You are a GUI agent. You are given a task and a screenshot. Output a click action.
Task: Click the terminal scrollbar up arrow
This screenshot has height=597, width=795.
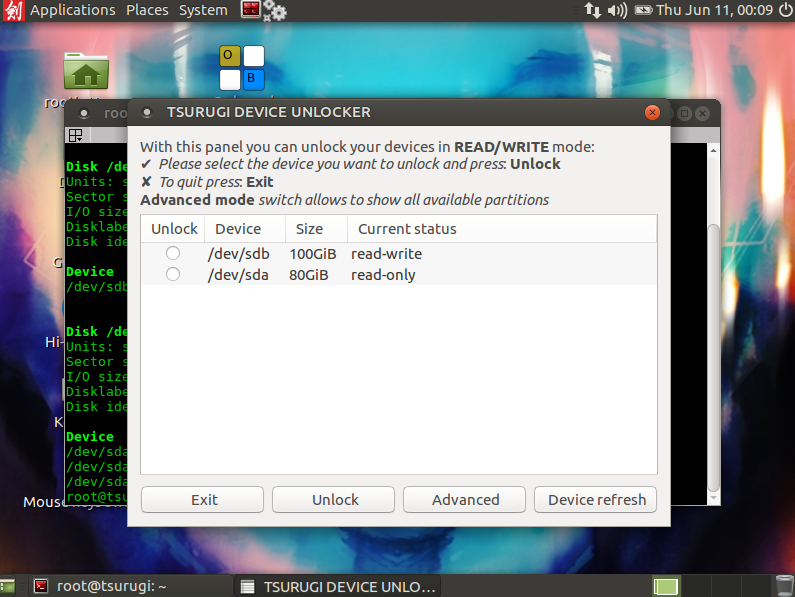point(713,150)
